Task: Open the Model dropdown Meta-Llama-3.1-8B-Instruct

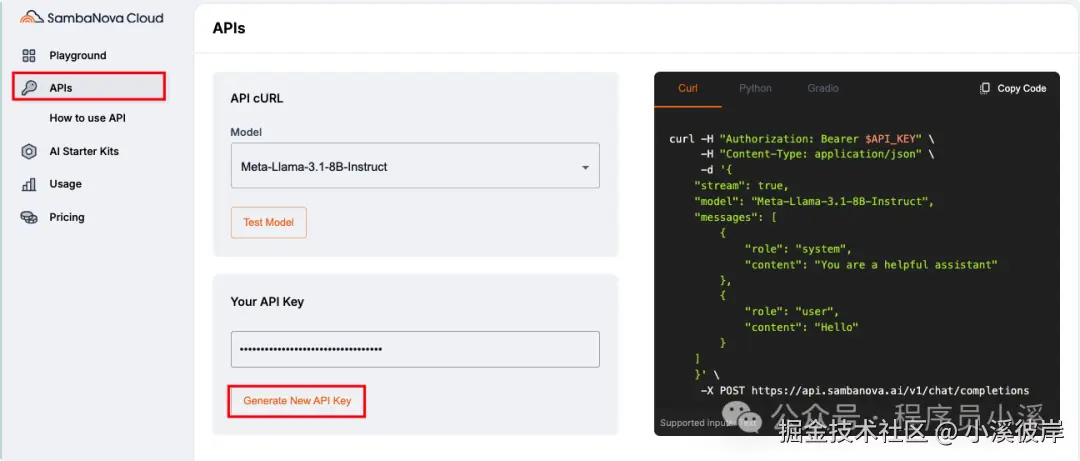Action: (415, 165)
